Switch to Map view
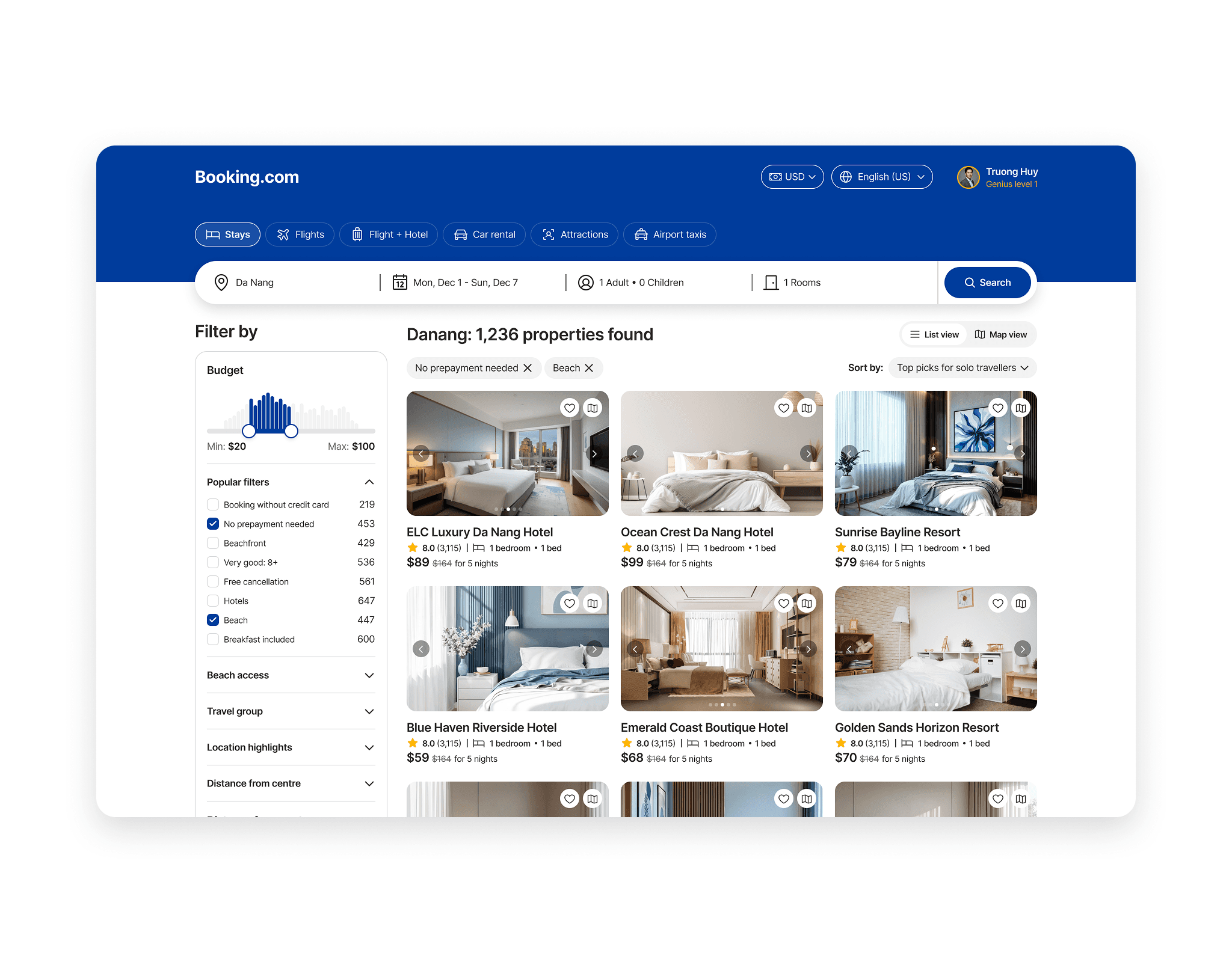1232x962 pixels. click(1000, 335)
